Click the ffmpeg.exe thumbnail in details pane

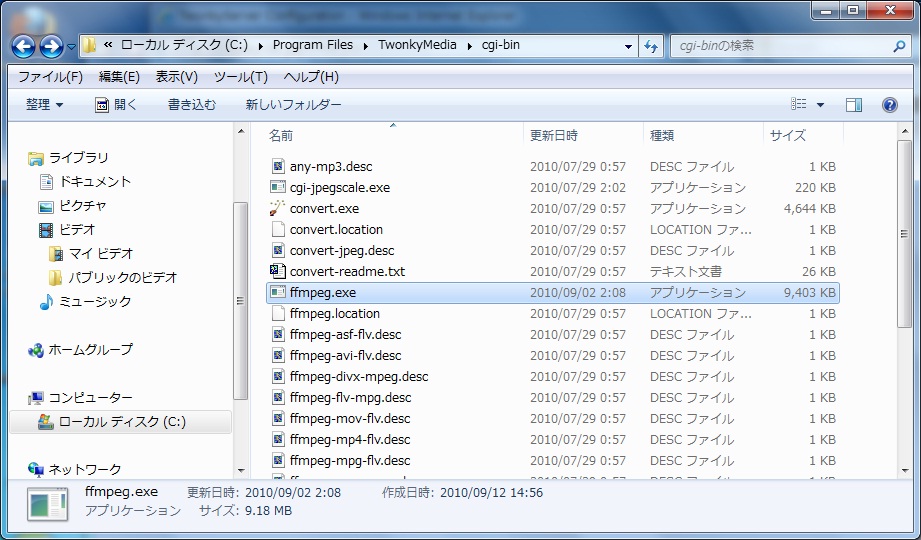tap(48, 505)
